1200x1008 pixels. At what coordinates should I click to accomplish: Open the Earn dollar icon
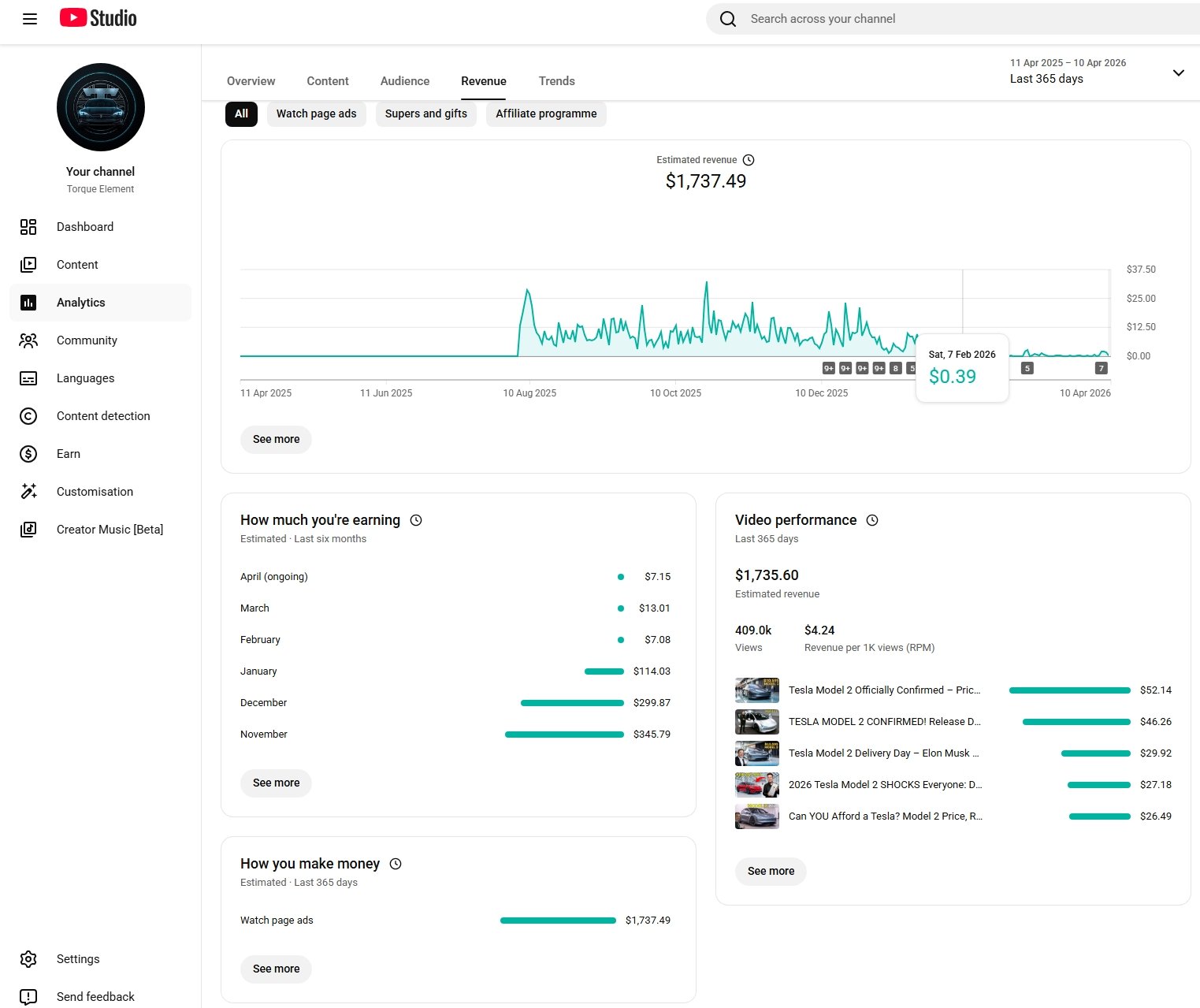(x=28, y=454)
